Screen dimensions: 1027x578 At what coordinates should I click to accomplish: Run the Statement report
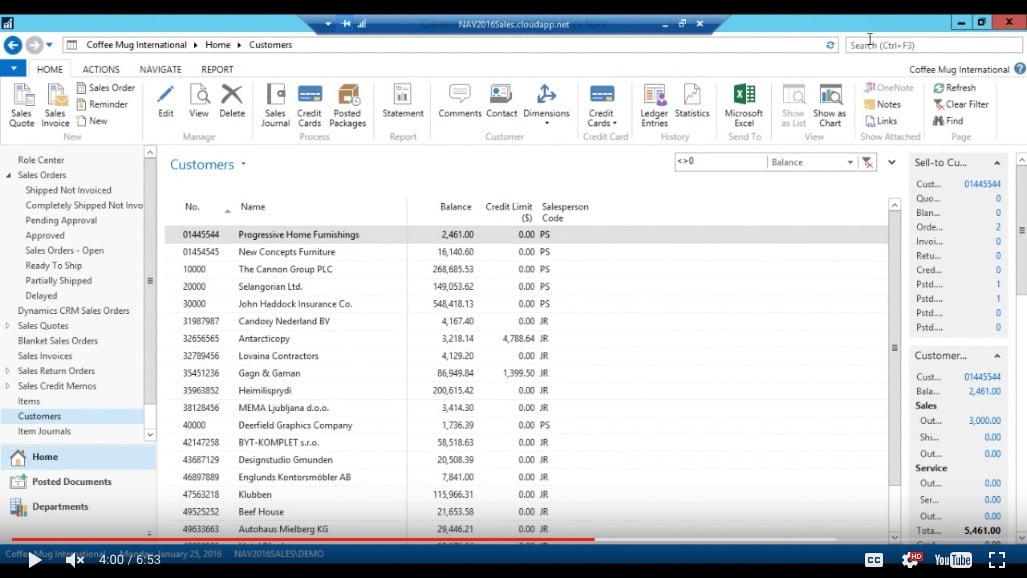403,101
